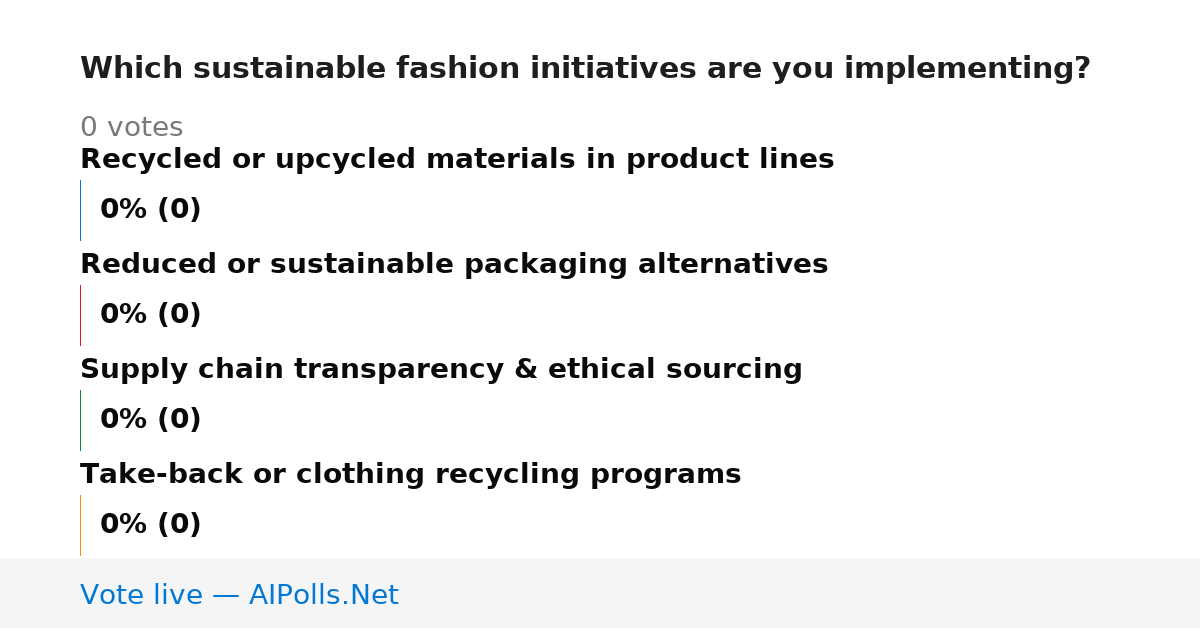The image size is (1200, 628).
Task: Click the orange bar for take-back programs
Action: [x=80, y=525]
